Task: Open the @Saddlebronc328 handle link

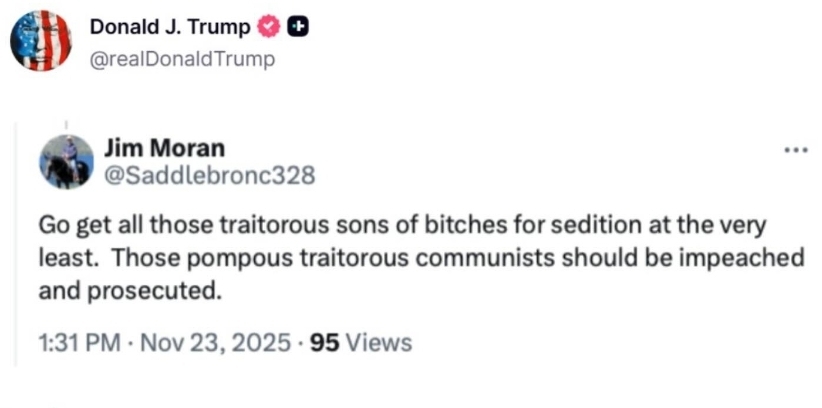Action: [x=210, y=177]
